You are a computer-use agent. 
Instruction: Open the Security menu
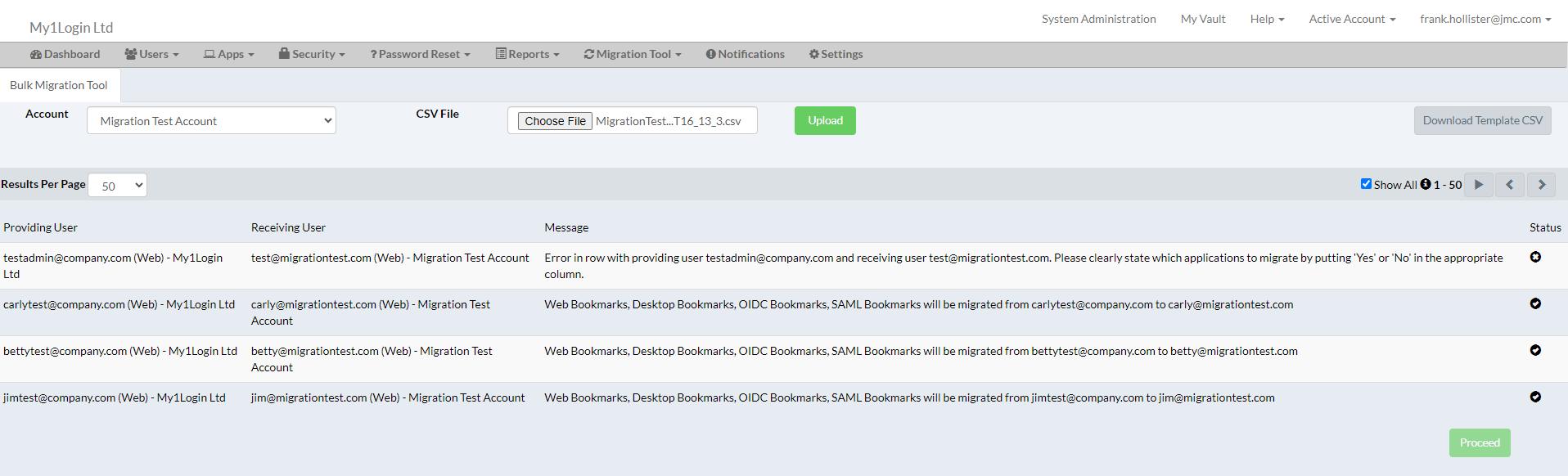click(312, 54)
